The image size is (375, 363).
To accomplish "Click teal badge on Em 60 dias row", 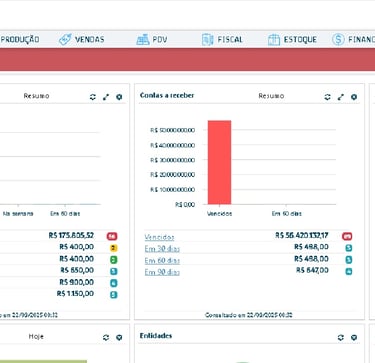I will (x=349, y=260).
